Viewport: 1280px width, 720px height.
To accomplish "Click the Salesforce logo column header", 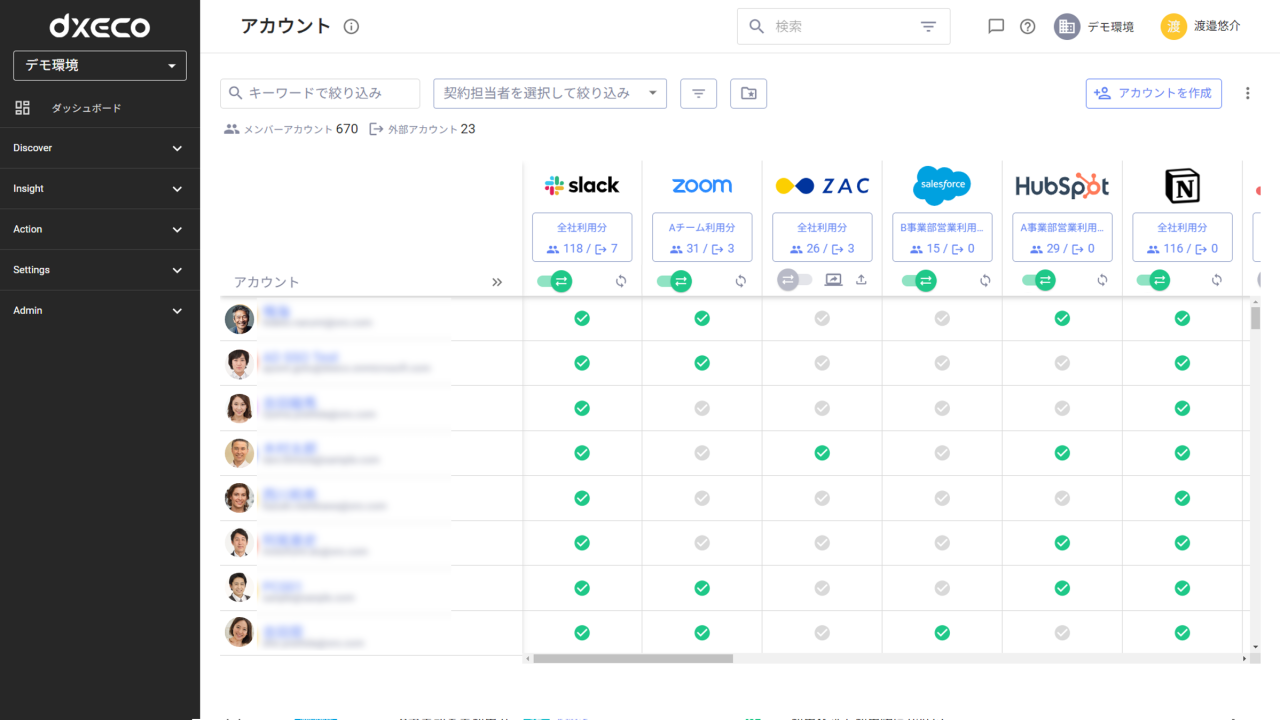I will click(942, 185).
